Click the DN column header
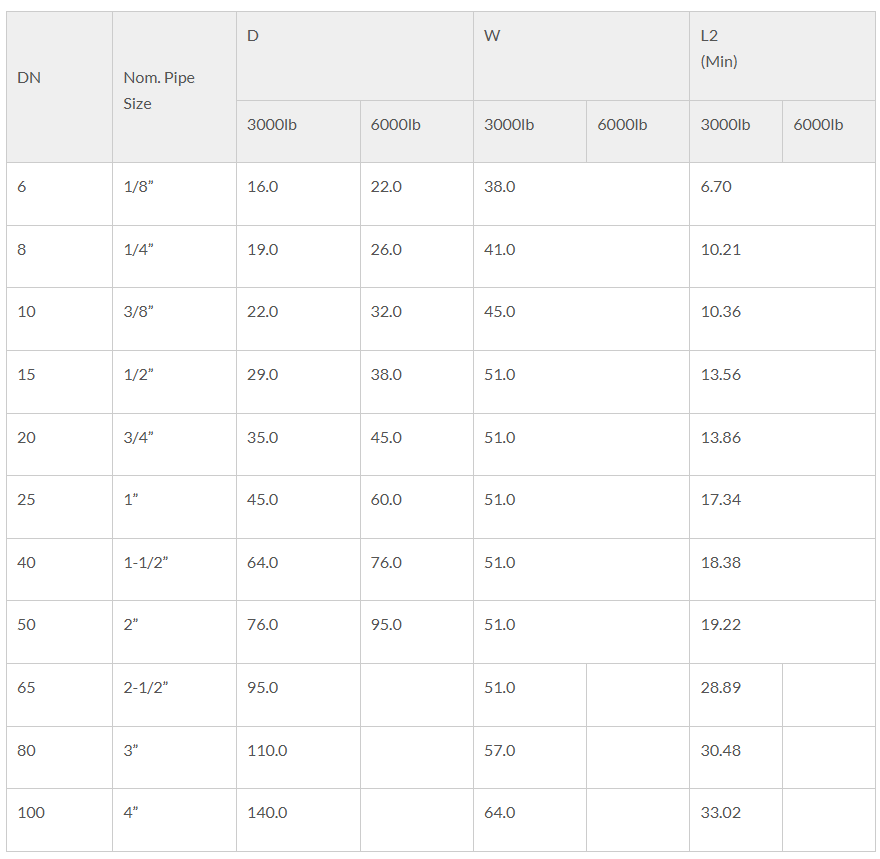This screenshot has width=880, height=859. (x=29, y=78)
